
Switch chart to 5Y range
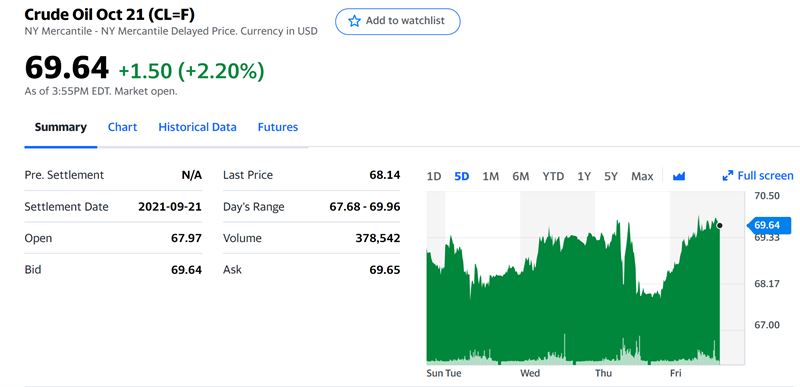tap(611, 176)
